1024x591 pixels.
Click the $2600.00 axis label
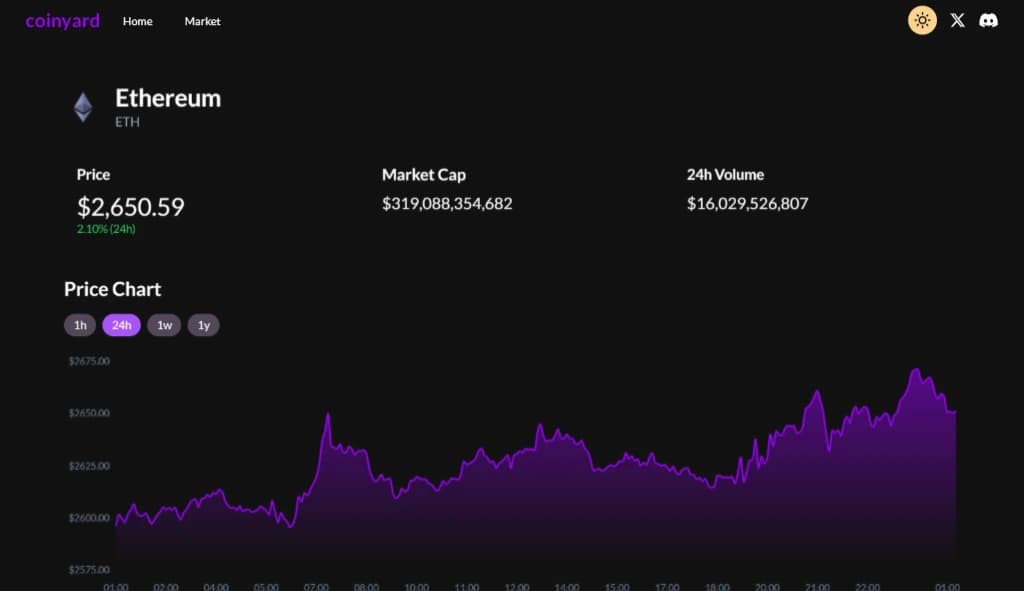click(x=89, y=518)
